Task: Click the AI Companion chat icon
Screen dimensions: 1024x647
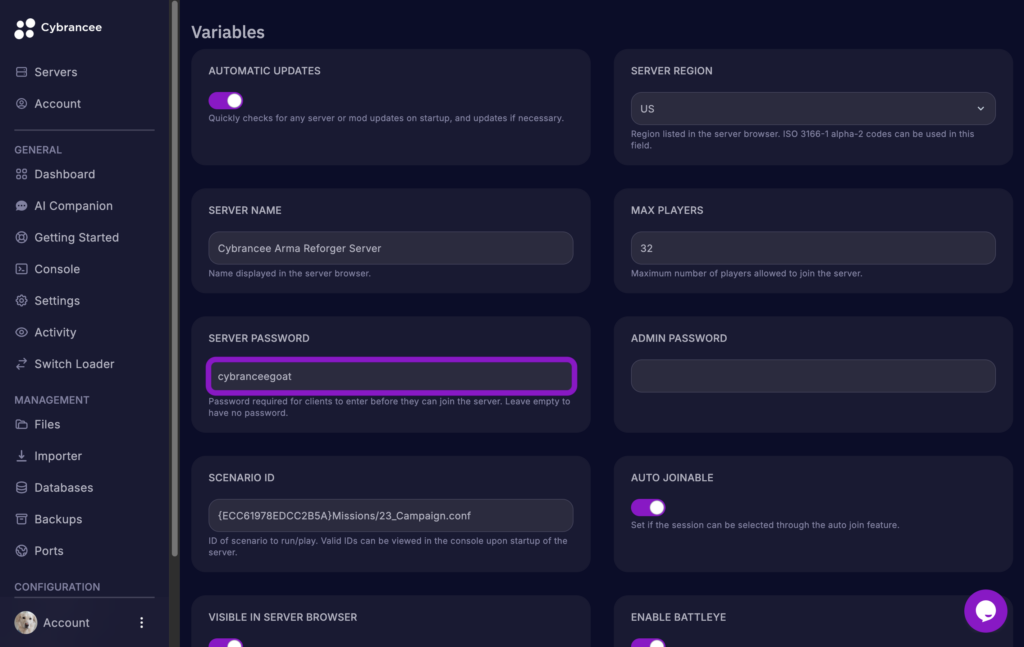Action: [x=22, y=206]
